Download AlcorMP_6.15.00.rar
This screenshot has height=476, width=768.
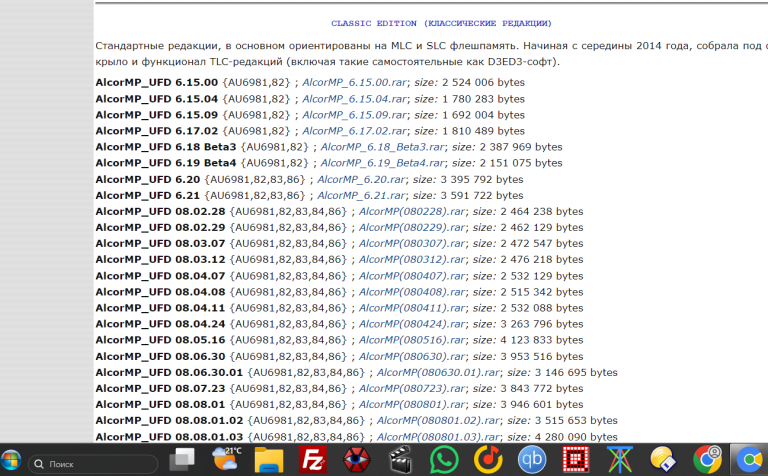[355, 82]
